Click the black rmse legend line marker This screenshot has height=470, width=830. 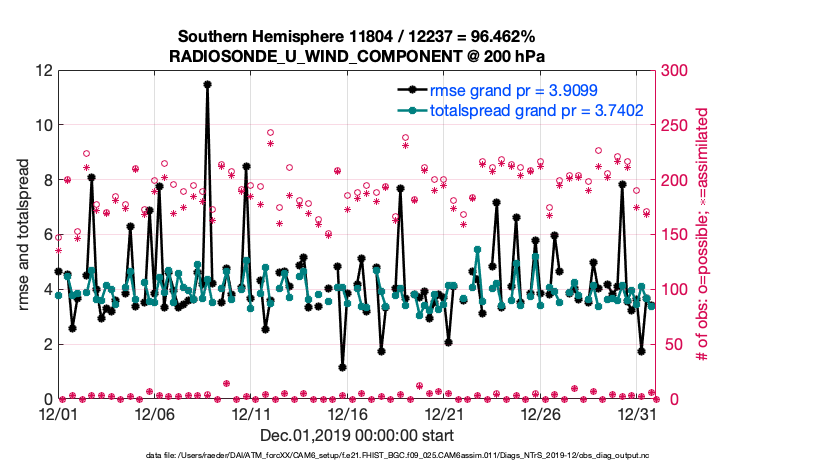click(x=409, y=91)
